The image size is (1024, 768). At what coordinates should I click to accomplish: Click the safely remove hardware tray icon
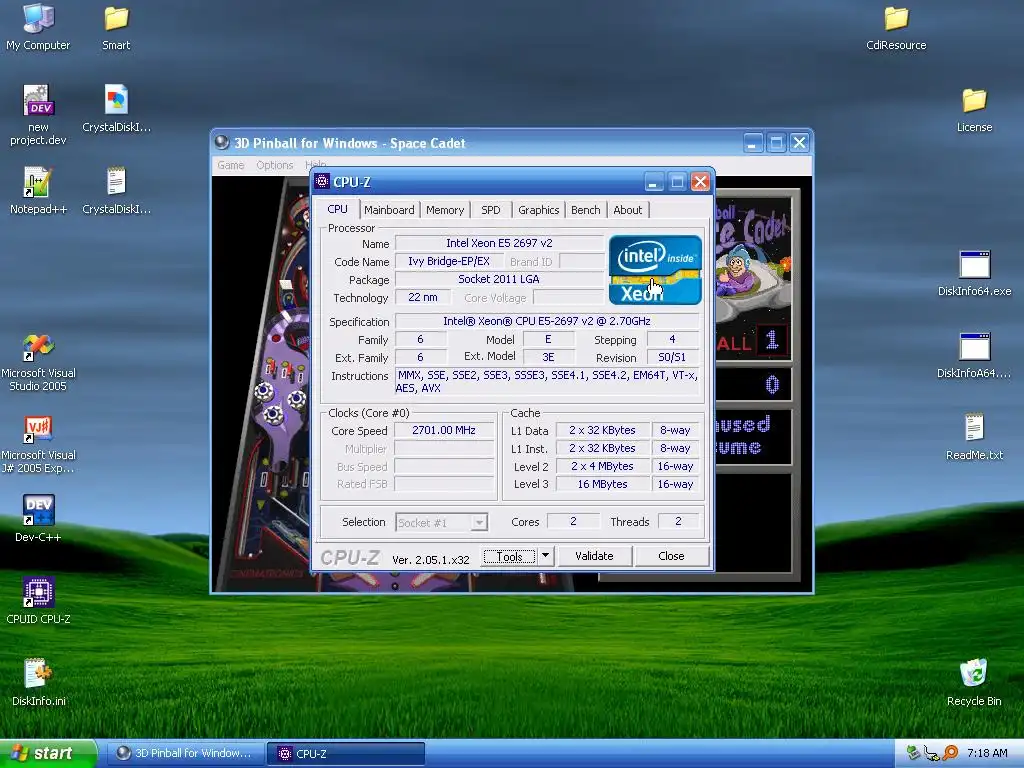coord(914,753)
